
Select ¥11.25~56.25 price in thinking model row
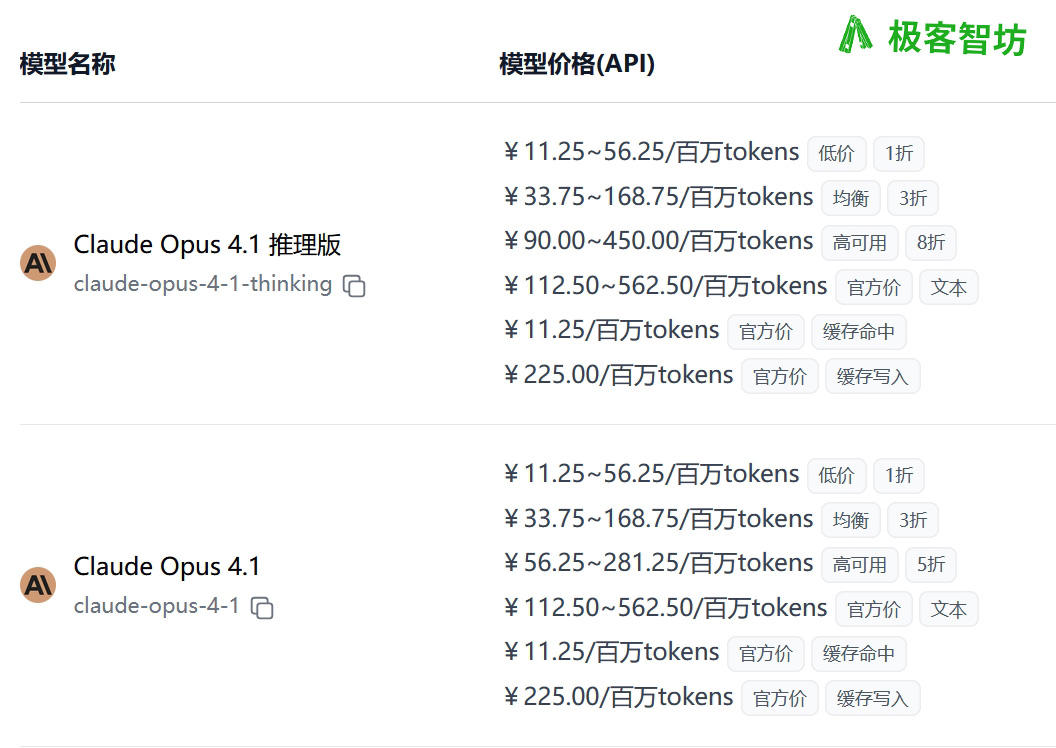point(651,152)
